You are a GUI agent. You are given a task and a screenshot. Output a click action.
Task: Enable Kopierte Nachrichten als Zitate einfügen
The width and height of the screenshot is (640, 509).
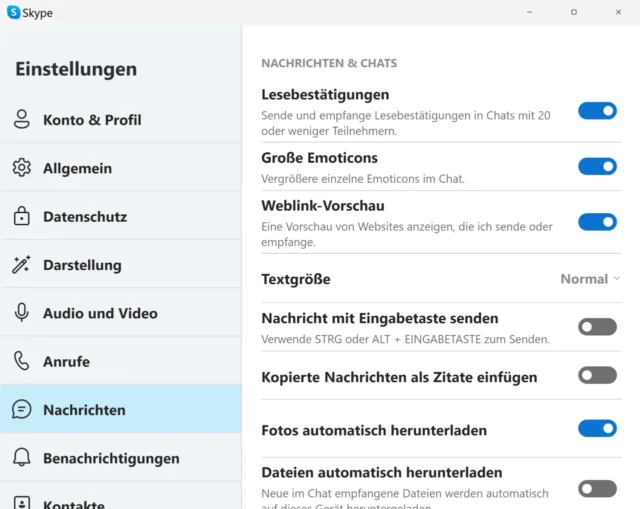(x=597, y=376)
